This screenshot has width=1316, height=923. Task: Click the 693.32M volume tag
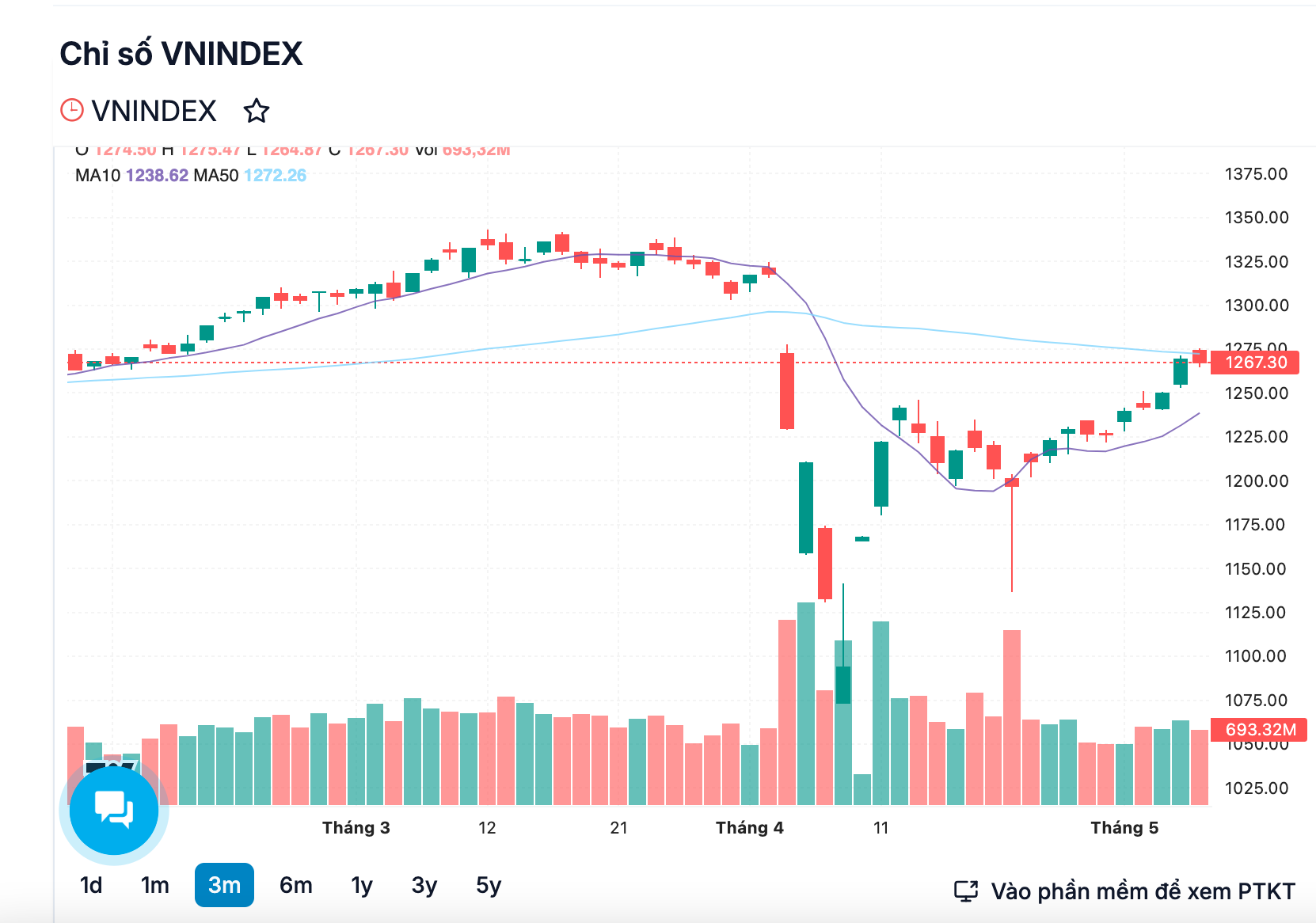pos(1259,729)
